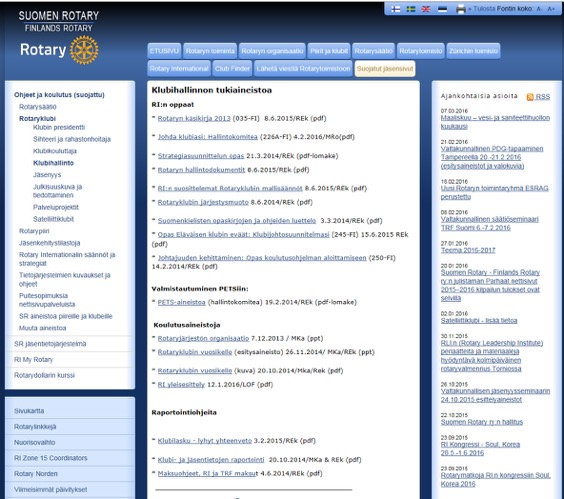The image size is (564, 499).
Task: Open Suomen Rotary r.y:n hallitus link
Action: (x=482, y=422)
